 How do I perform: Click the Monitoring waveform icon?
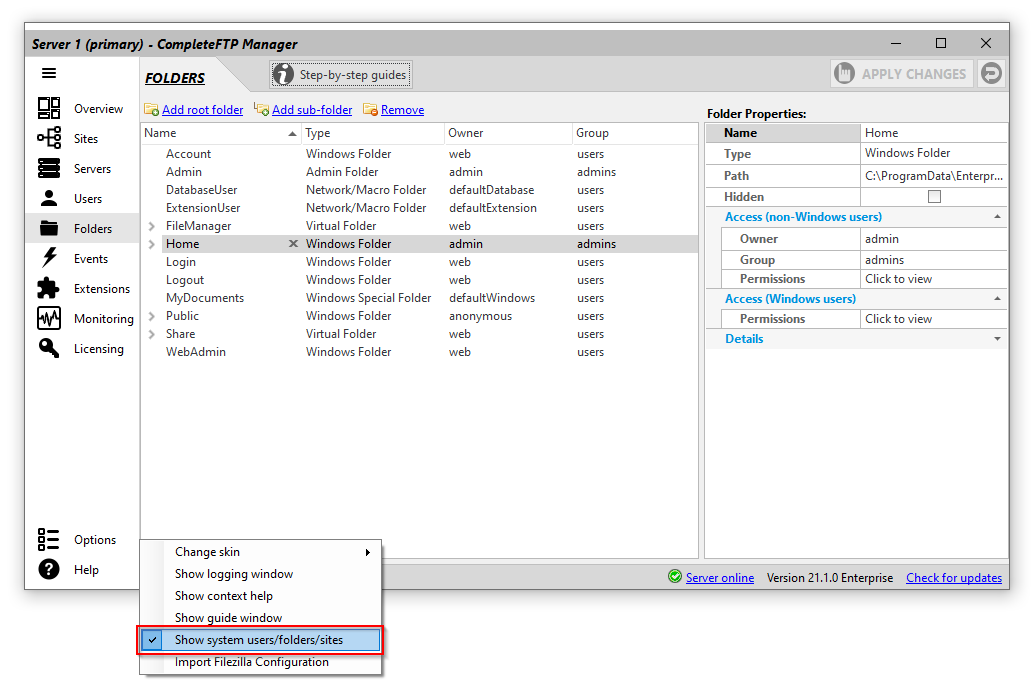49,318
